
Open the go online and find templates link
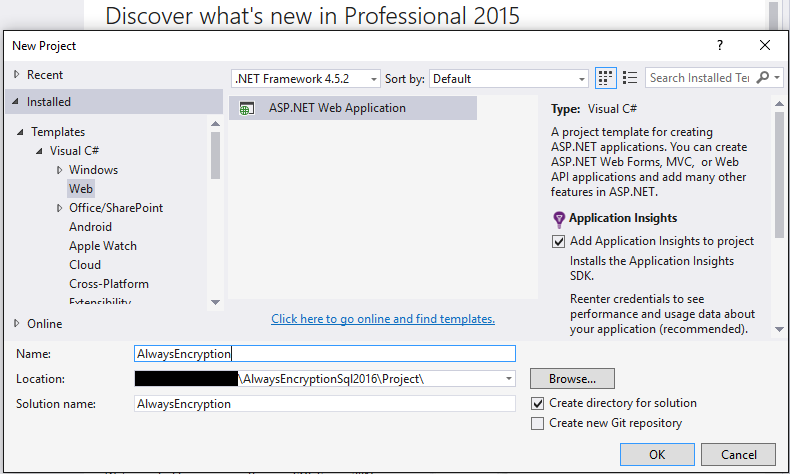pos(383,319)
